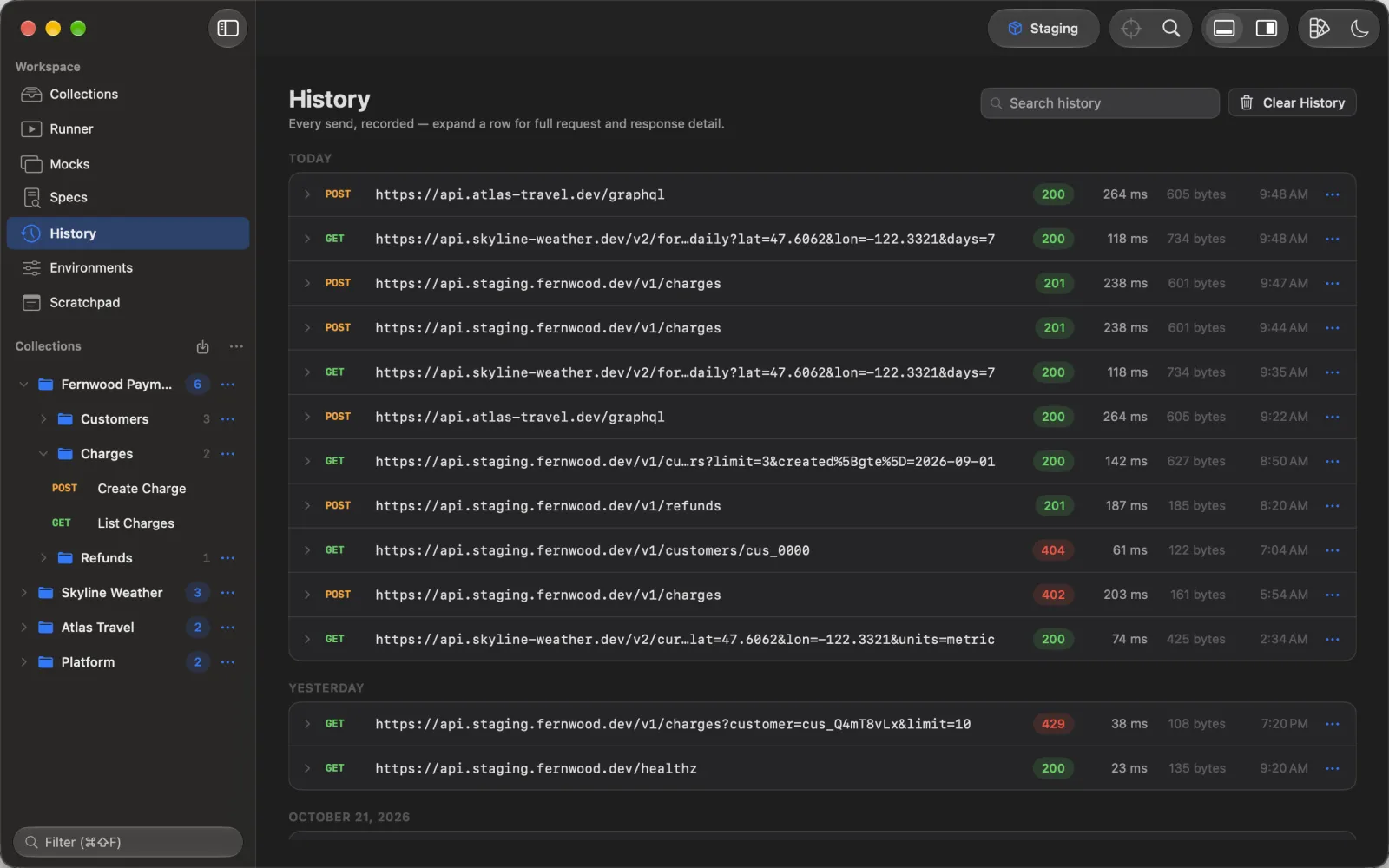Toggle the bottom panel layout button
Screen dimensions: 1389x868
click(x=1224, y=29)
